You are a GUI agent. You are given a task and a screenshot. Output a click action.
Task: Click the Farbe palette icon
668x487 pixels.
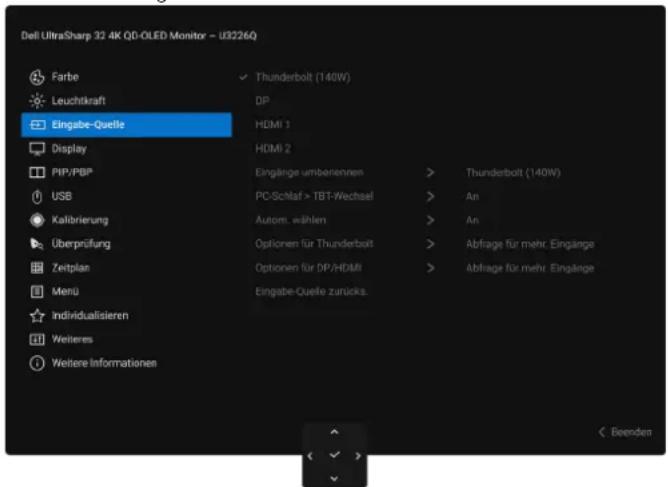pyautogui.click(x=37, y=77)
